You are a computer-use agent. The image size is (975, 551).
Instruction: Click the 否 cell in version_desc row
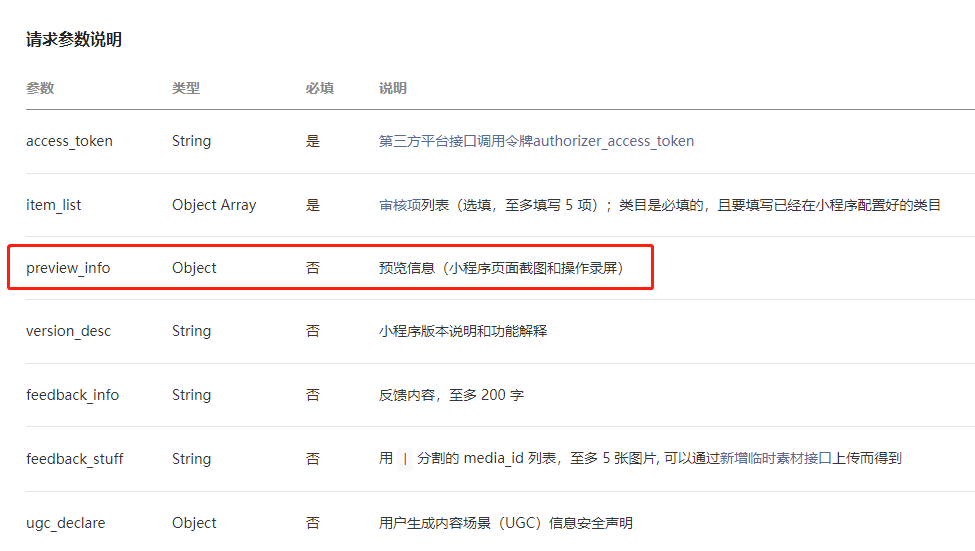pos(313,331)
